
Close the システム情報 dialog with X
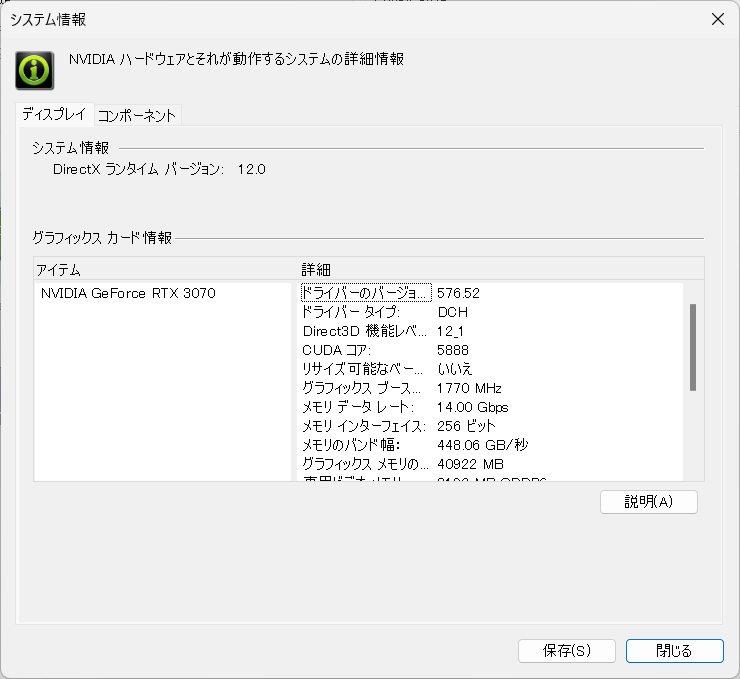coord(718,19)
